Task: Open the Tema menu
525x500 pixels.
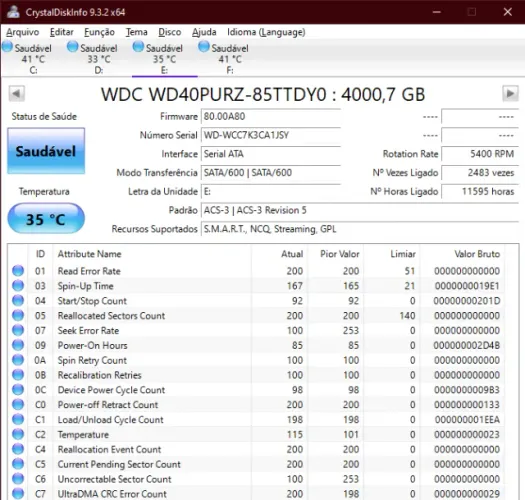Action: pos(137,32)
